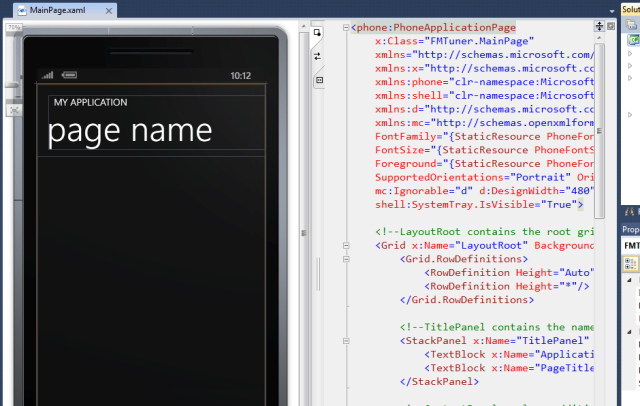Click the XAML editor vertical scrollbar
640x406 pixels.
tap(599, 131)
